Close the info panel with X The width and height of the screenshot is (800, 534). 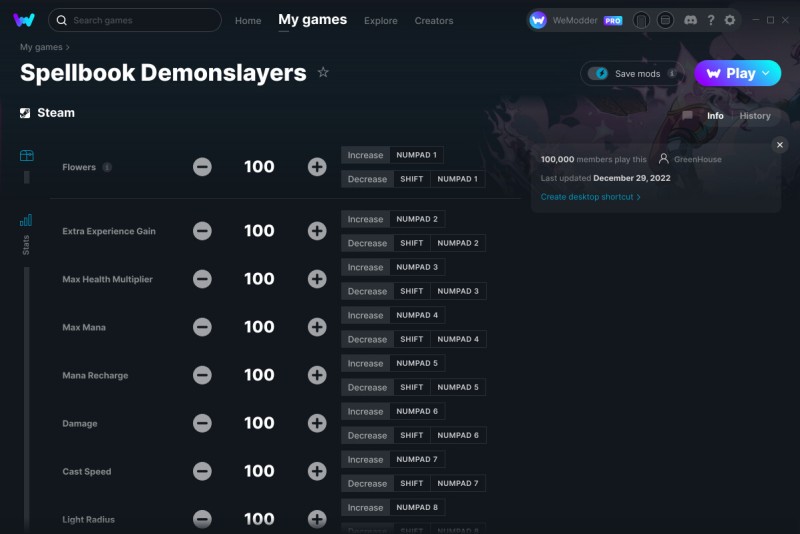pyautogui.click(x=780, y=145)
